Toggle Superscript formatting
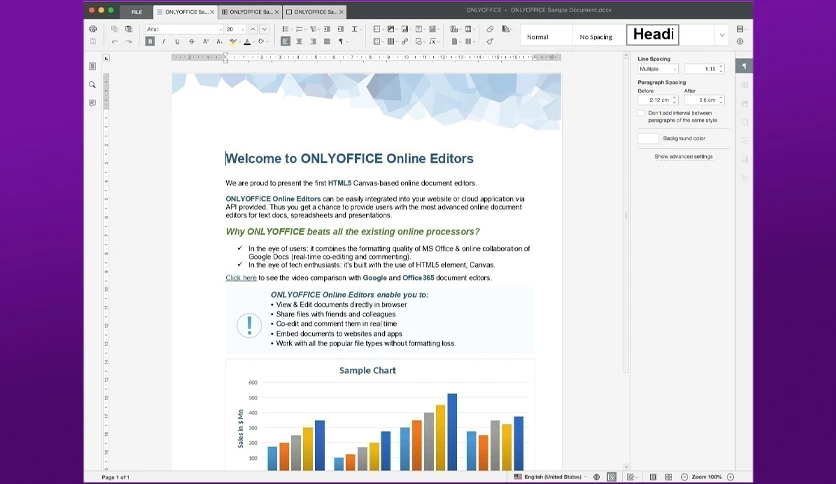Viewport: 836px width, 484px height. click(x=205, y=41)
